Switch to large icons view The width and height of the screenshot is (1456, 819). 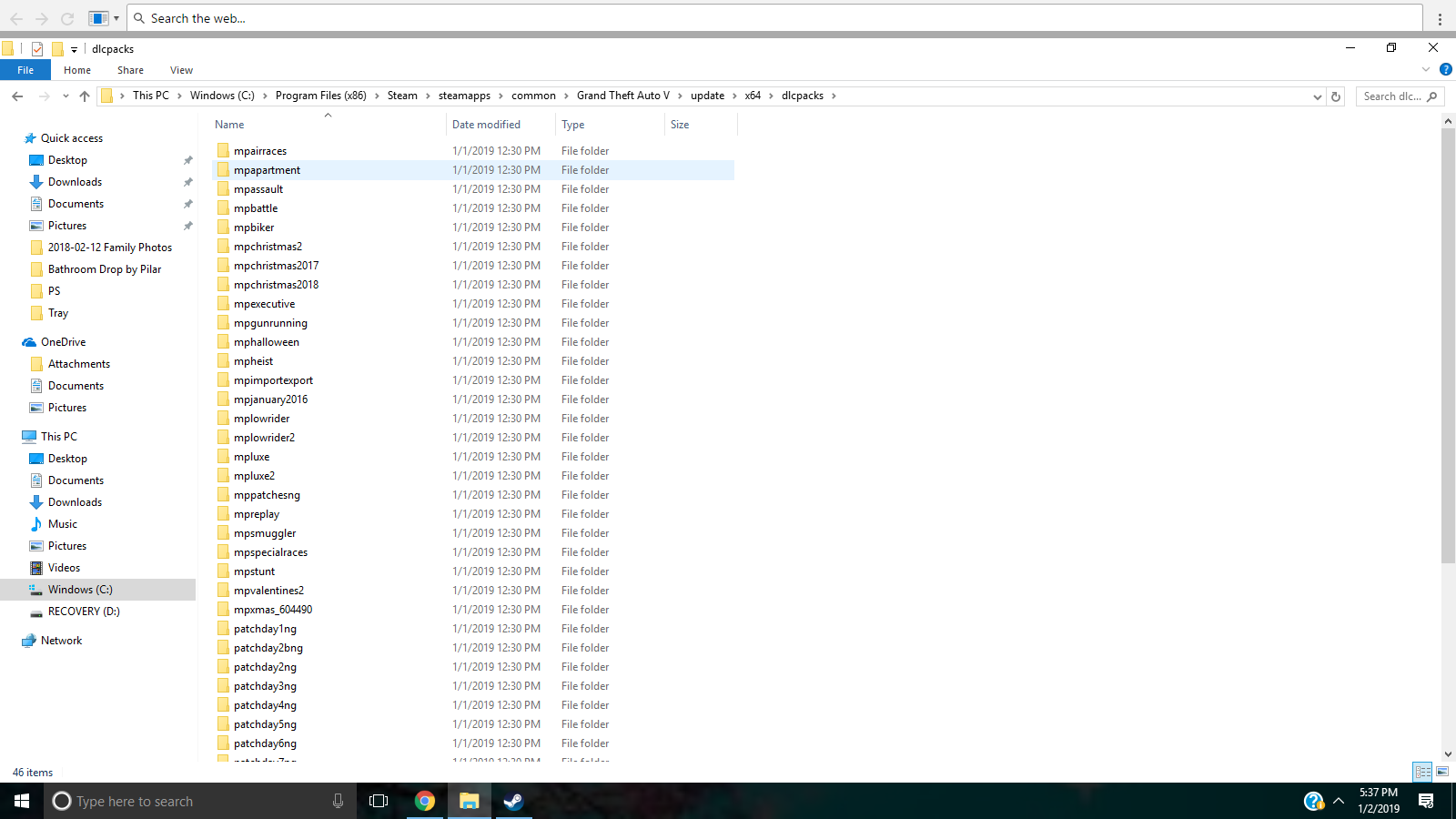click(x=1442, y=772)
